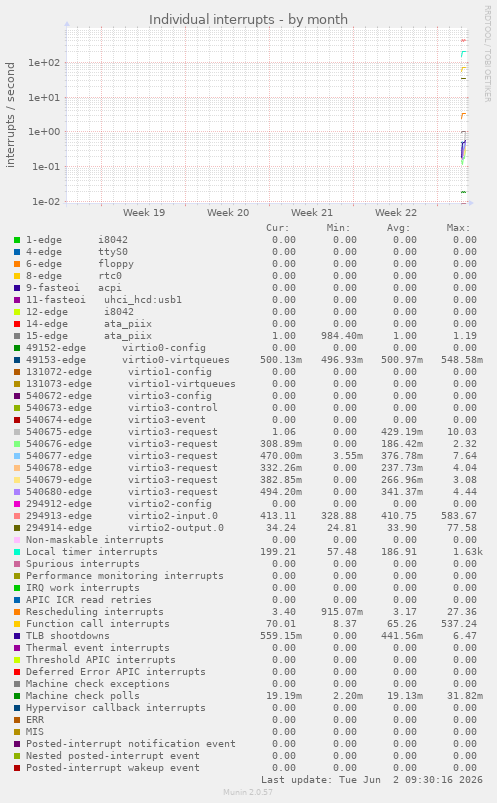Click the 'Week 22' x-axis label

[x=396, y=213]
